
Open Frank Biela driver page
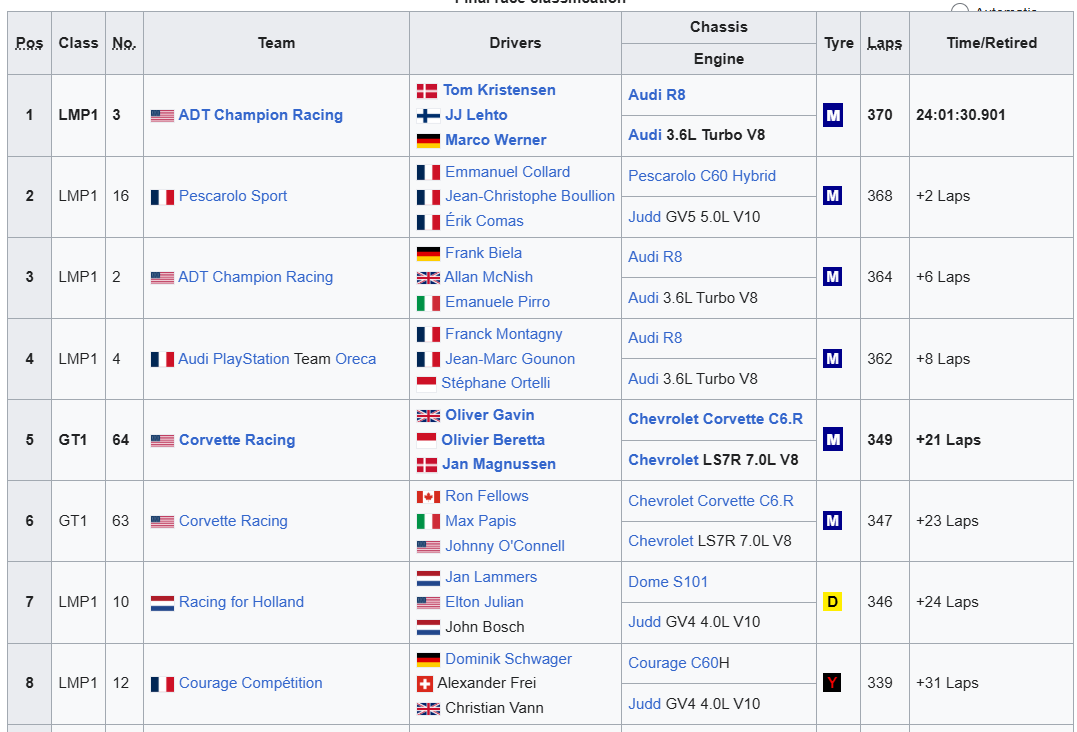click(x=483, y=253)
